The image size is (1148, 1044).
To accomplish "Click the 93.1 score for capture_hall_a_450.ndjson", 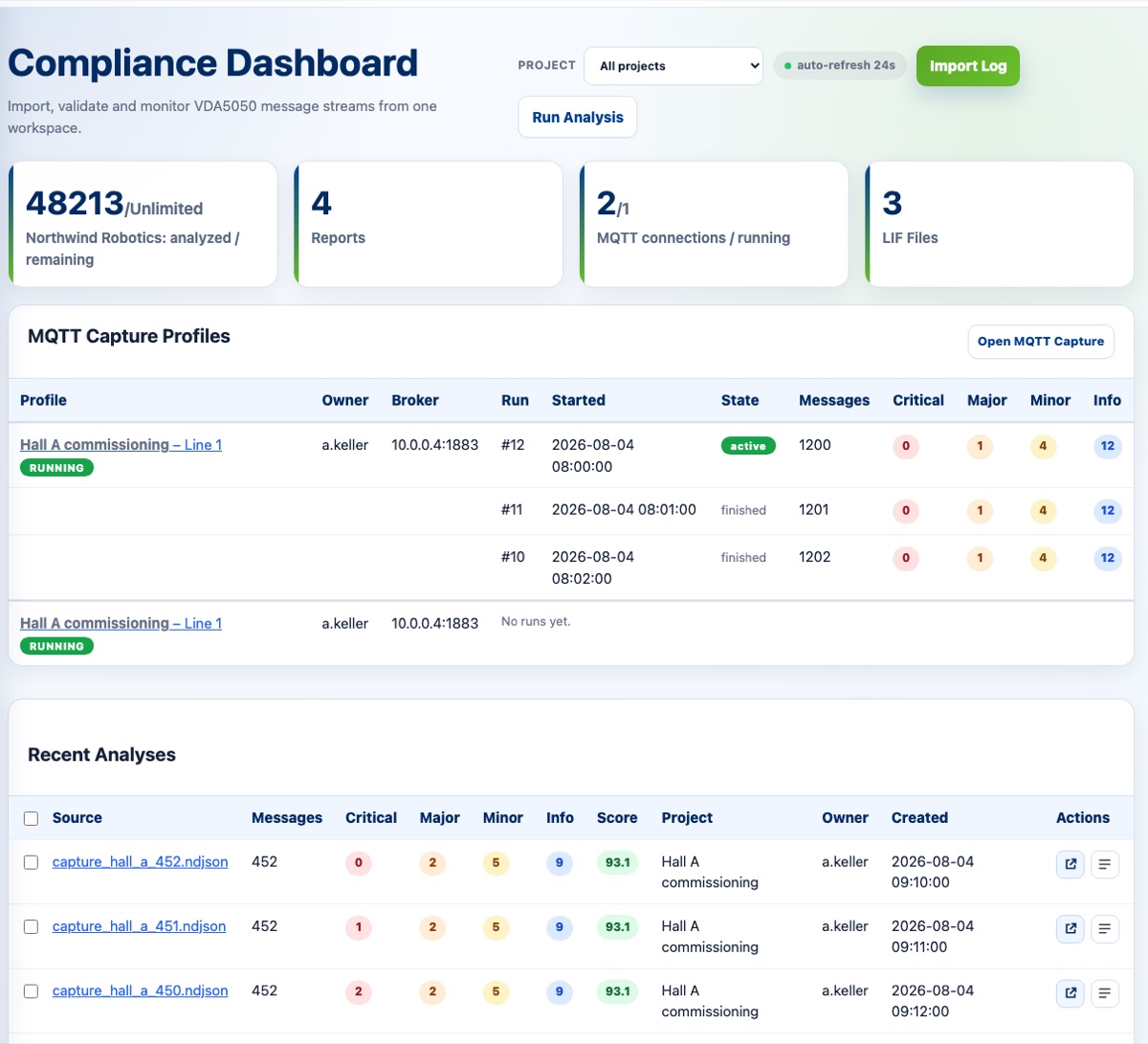I will tap(617, 992).
